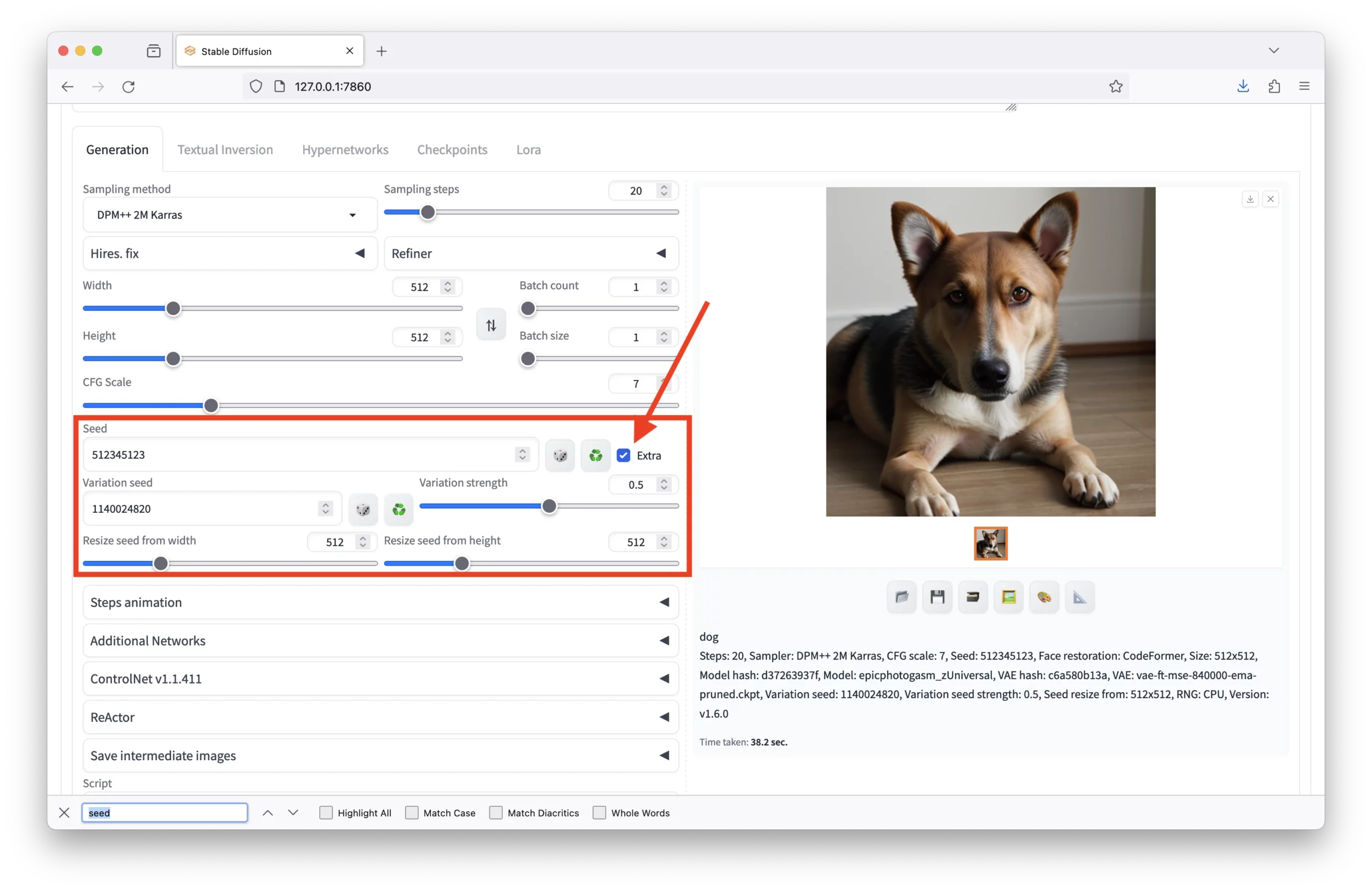Click the generated dog image

pos(990,351)
